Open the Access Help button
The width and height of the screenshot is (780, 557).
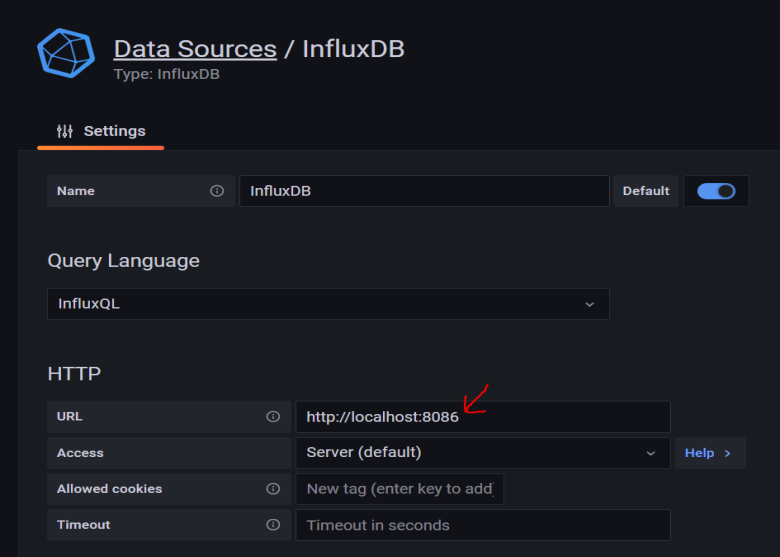(710, 453)
